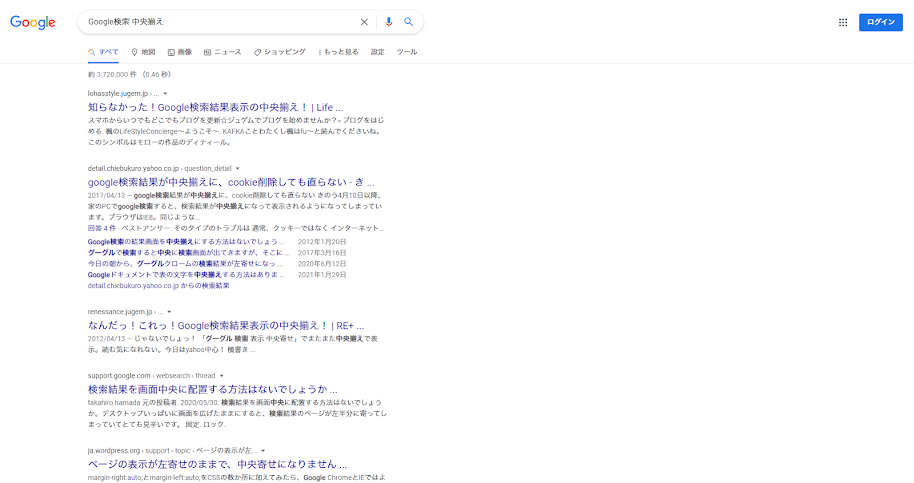Expand the support.google.com result options arrow
This screenshot has height=483, width=914.
tap(222, 376)
